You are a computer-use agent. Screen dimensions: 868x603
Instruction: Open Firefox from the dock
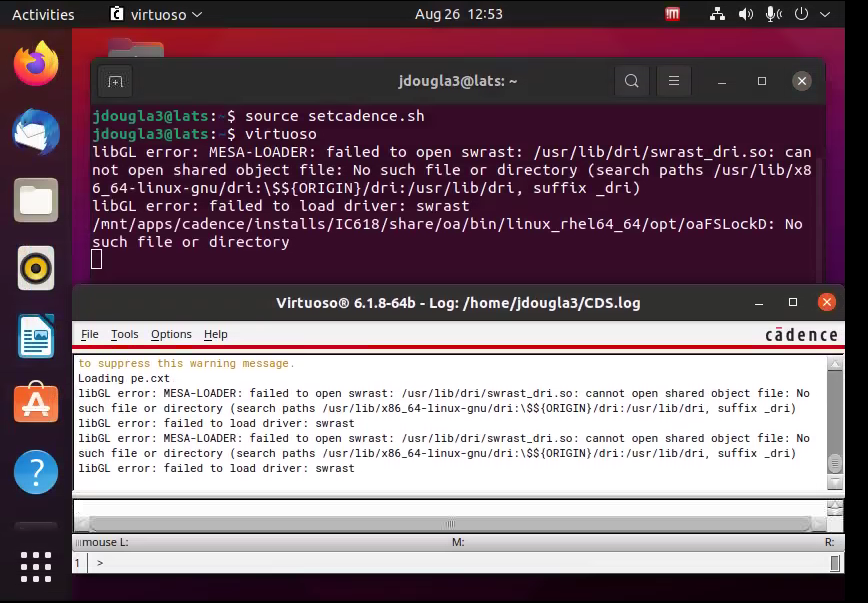36,64
